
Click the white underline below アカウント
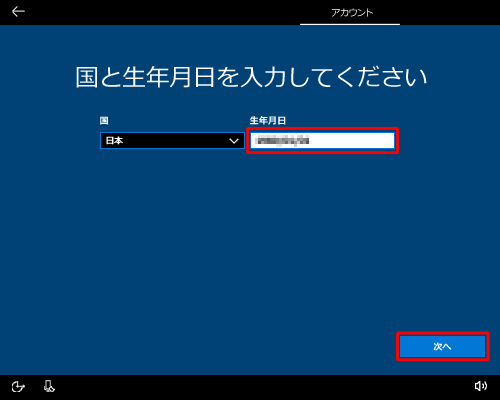coord(350,24)
